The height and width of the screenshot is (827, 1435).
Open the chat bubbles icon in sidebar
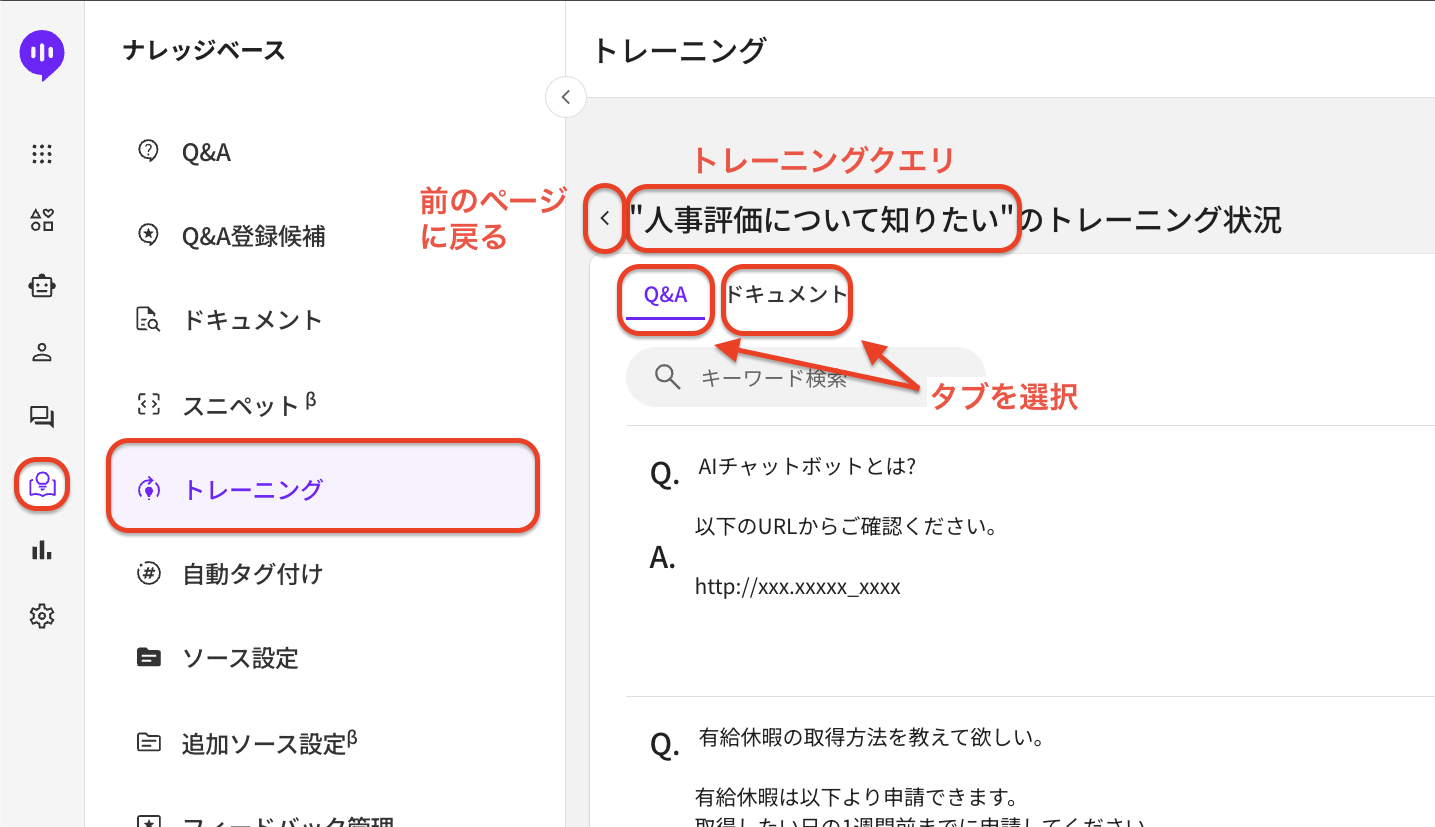click(x=42, y=418)
